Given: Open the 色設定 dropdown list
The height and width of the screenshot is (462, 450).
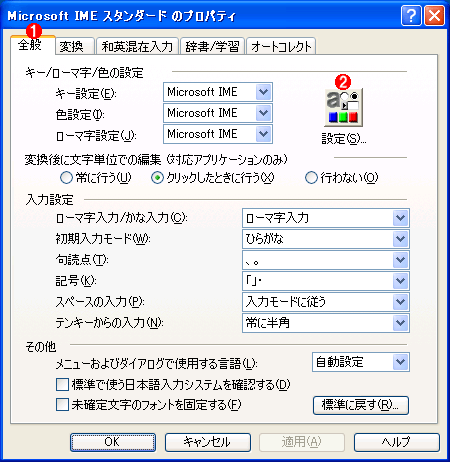Looking at the screenshot, I should (218, 113).
